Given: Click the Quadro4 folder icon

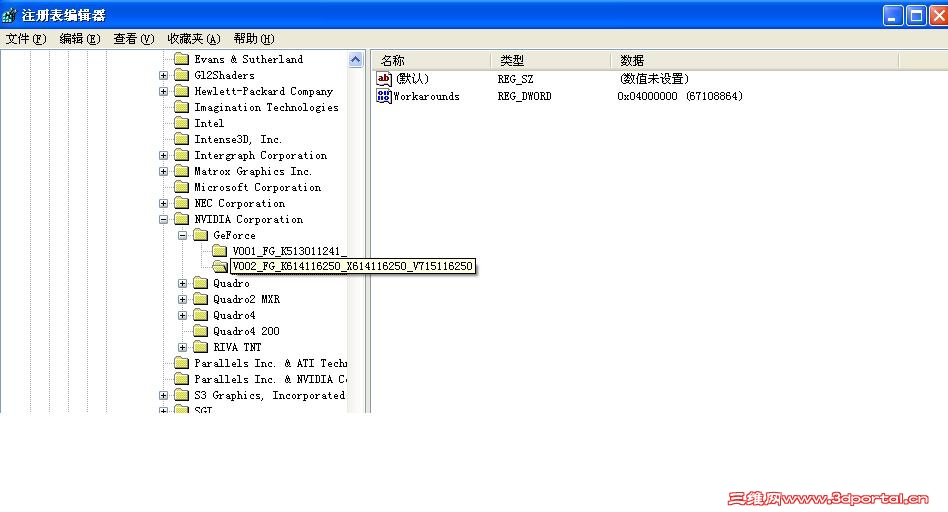Looking at the screenshot, I should 201,315.
